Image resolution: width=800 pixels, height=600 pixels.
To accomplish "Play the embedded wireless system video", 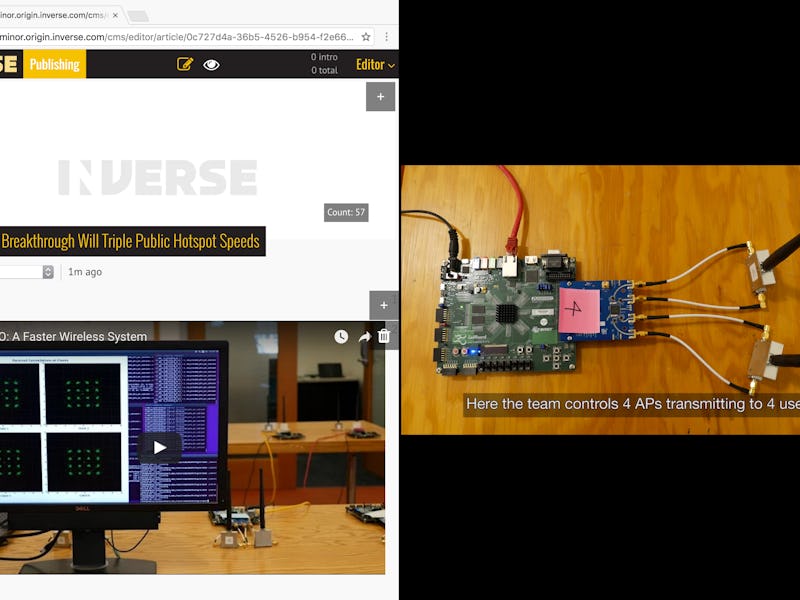I will coord(160,447).
